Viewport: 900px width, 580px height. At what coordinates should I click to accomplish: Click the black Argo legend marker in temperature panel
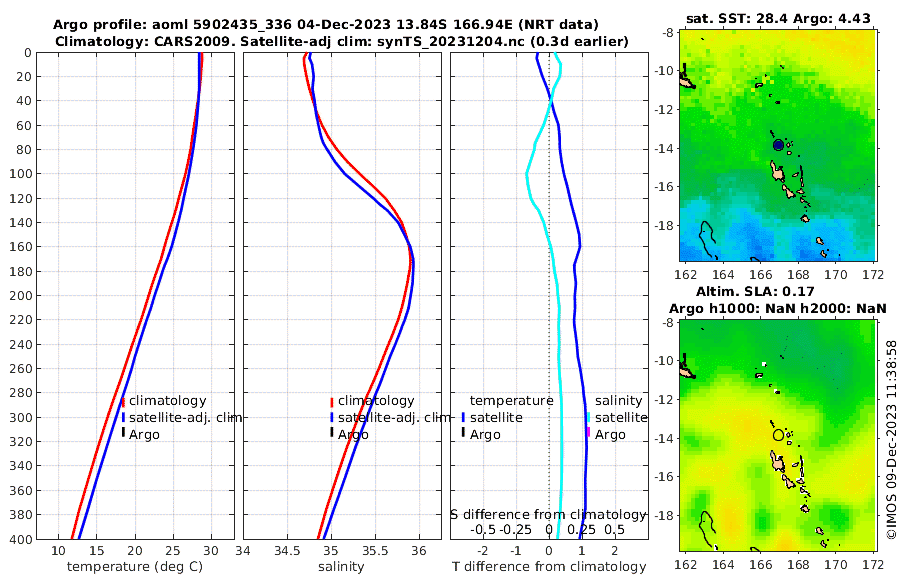click(x=123, y=432)
